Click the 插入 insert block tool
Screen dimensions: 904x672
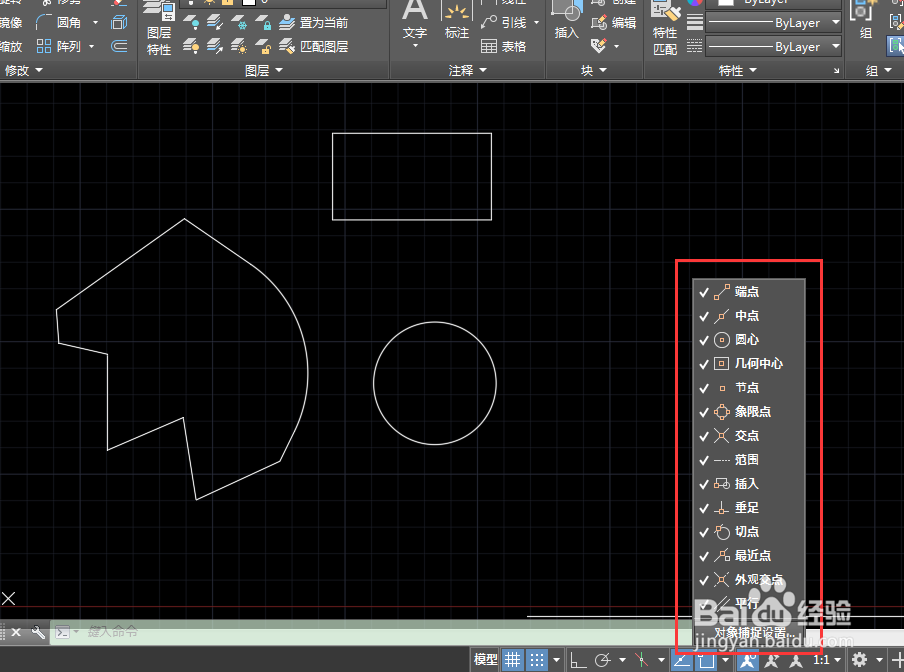point(566,20)
